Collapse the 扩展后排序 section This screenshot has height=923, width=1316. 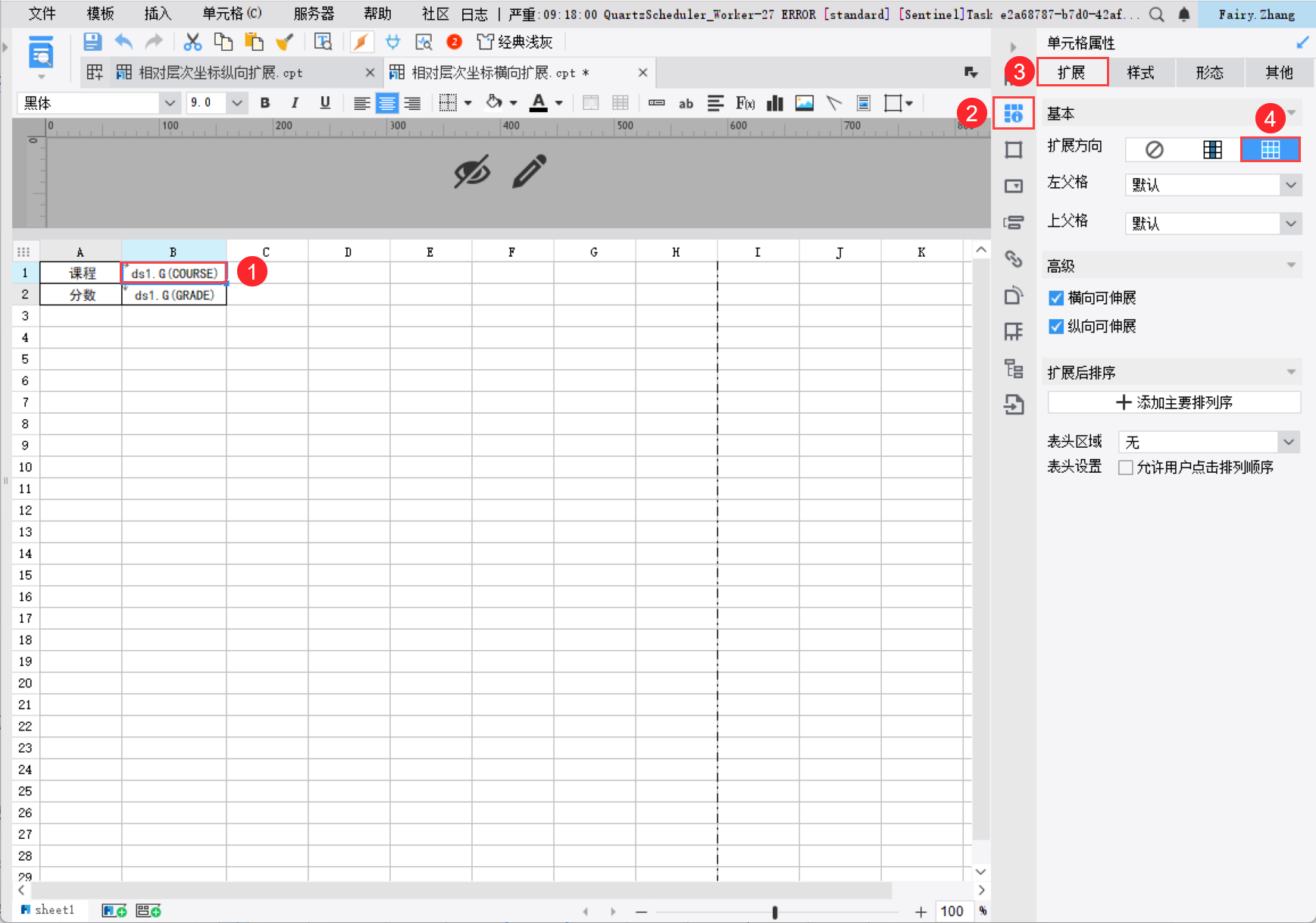tap(1291, 372)
